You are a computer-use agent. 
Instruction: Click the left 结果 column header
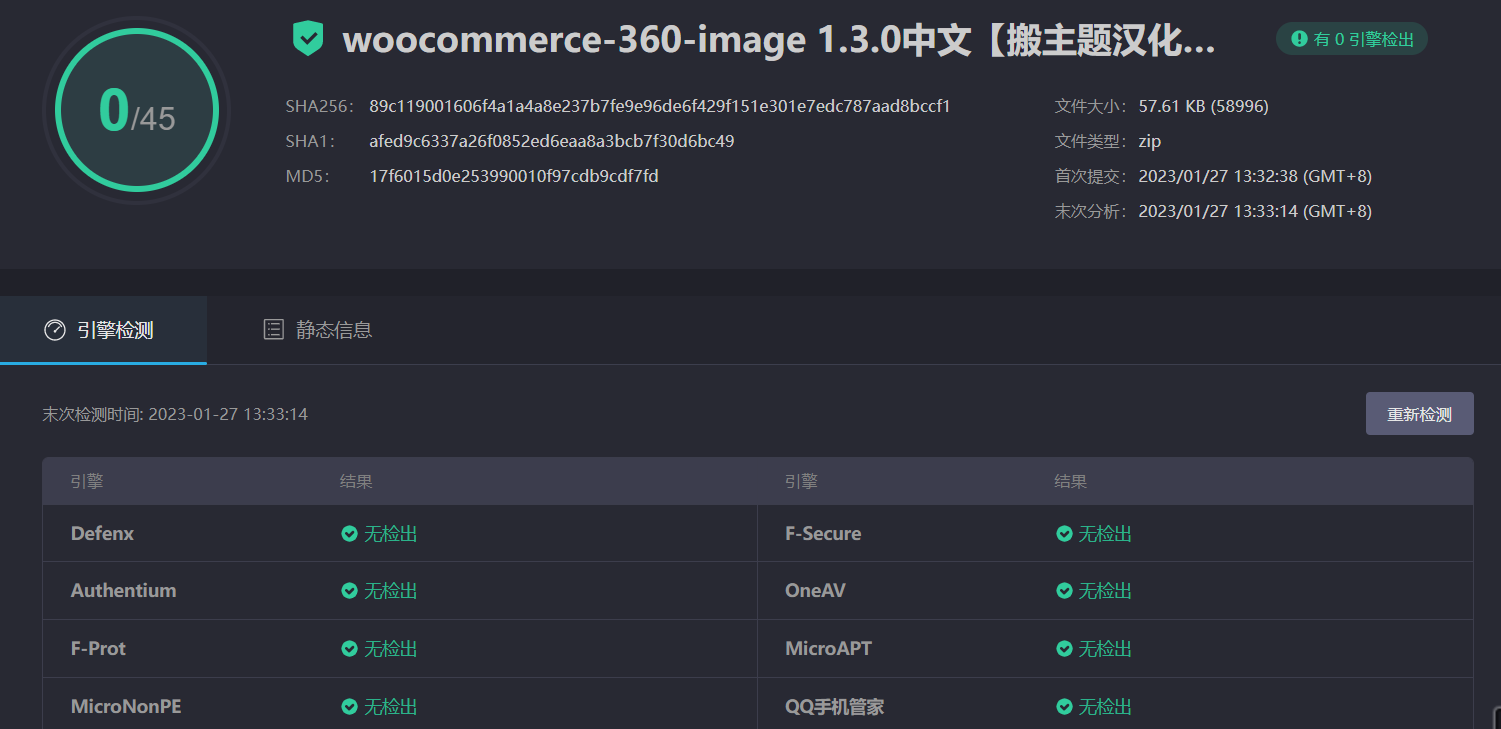pyautogui.click(x=356, y=482)
